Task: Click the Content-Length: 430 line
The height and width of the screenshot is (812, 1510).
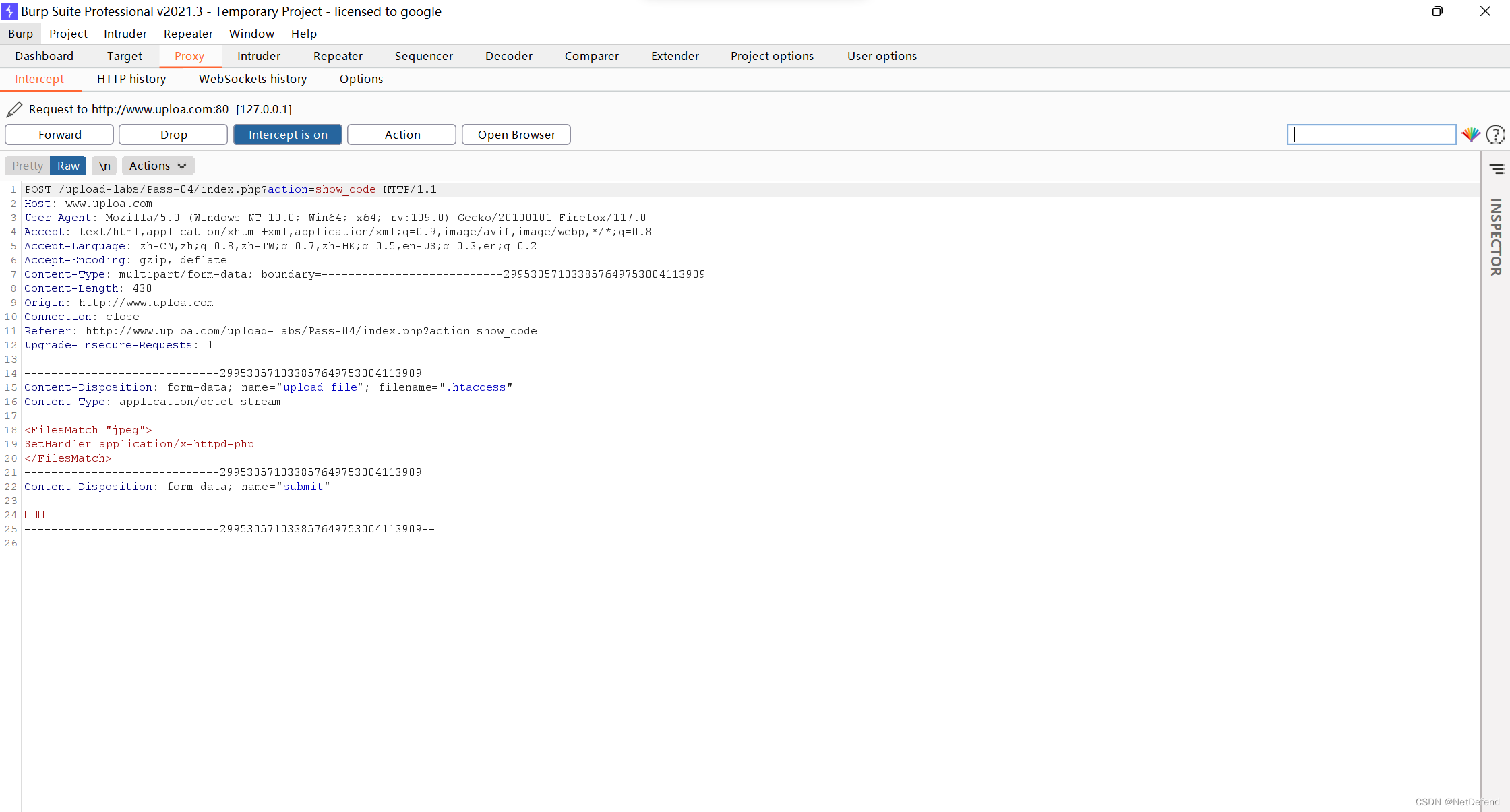Action: pos(88,288)
